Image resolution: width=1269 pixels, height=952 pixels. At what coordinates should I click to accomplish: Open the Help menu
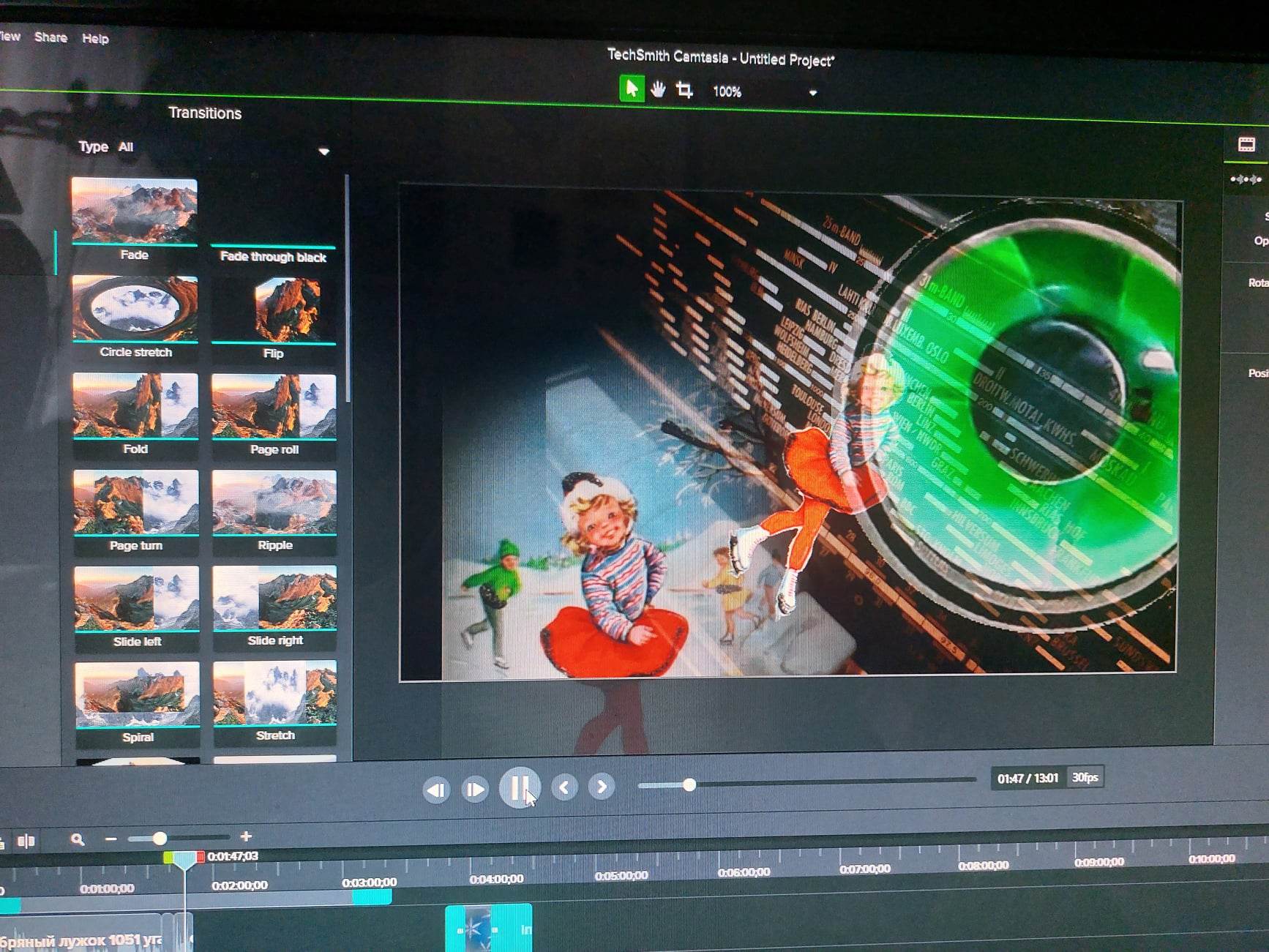[x=95, y=39]
